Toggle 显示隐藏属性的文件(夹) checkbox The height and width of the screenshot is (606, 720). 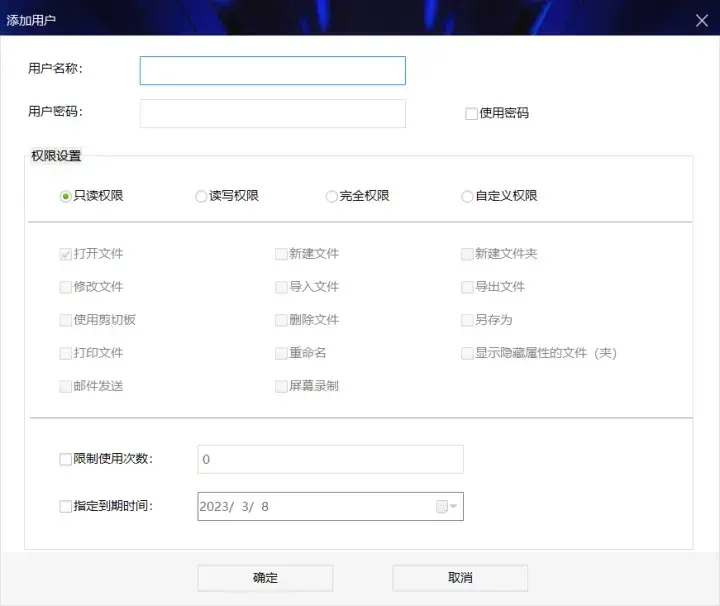(467, 354)
